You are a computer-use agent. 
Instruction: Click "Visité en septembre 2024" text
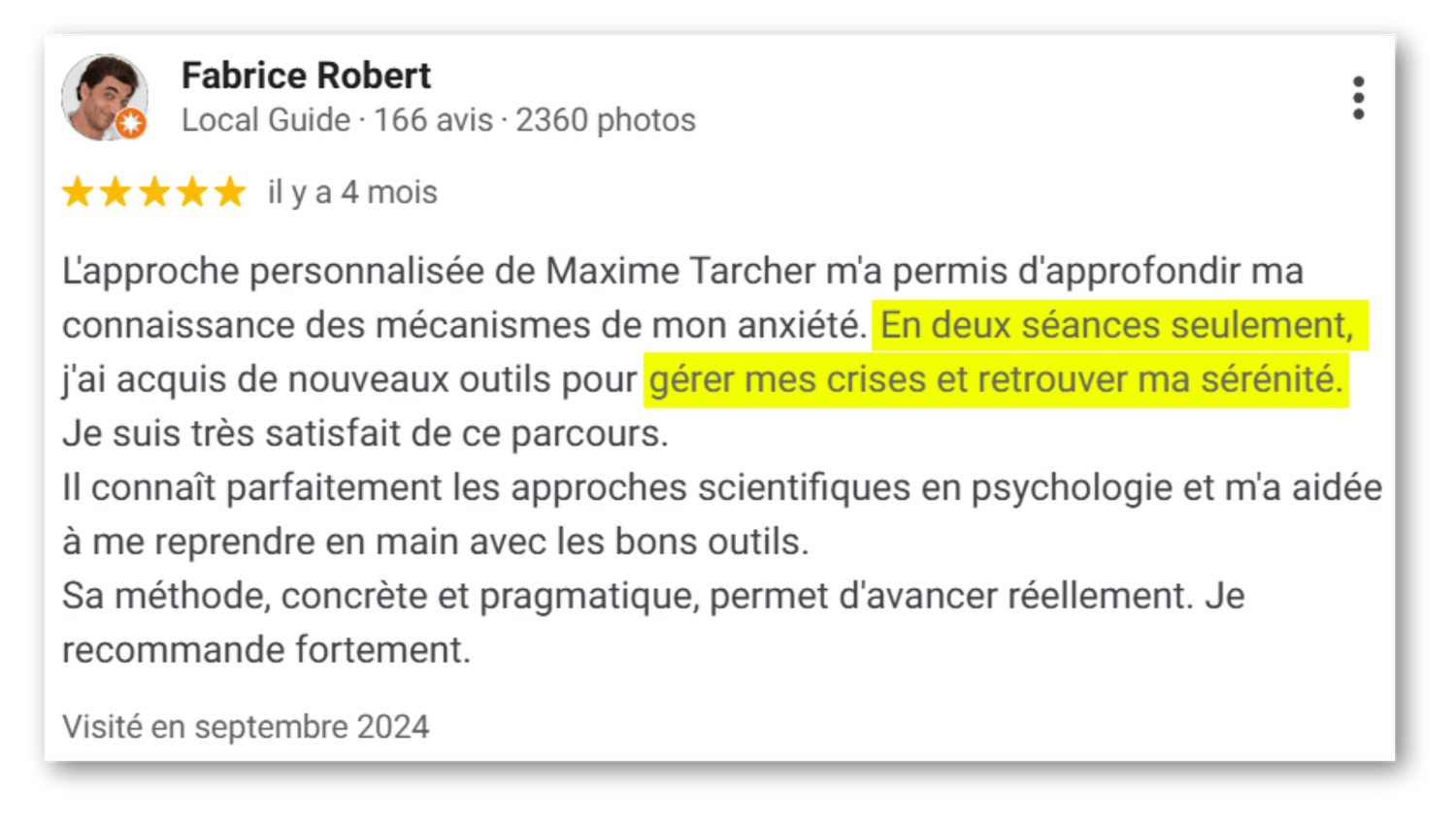pos(246,727)
